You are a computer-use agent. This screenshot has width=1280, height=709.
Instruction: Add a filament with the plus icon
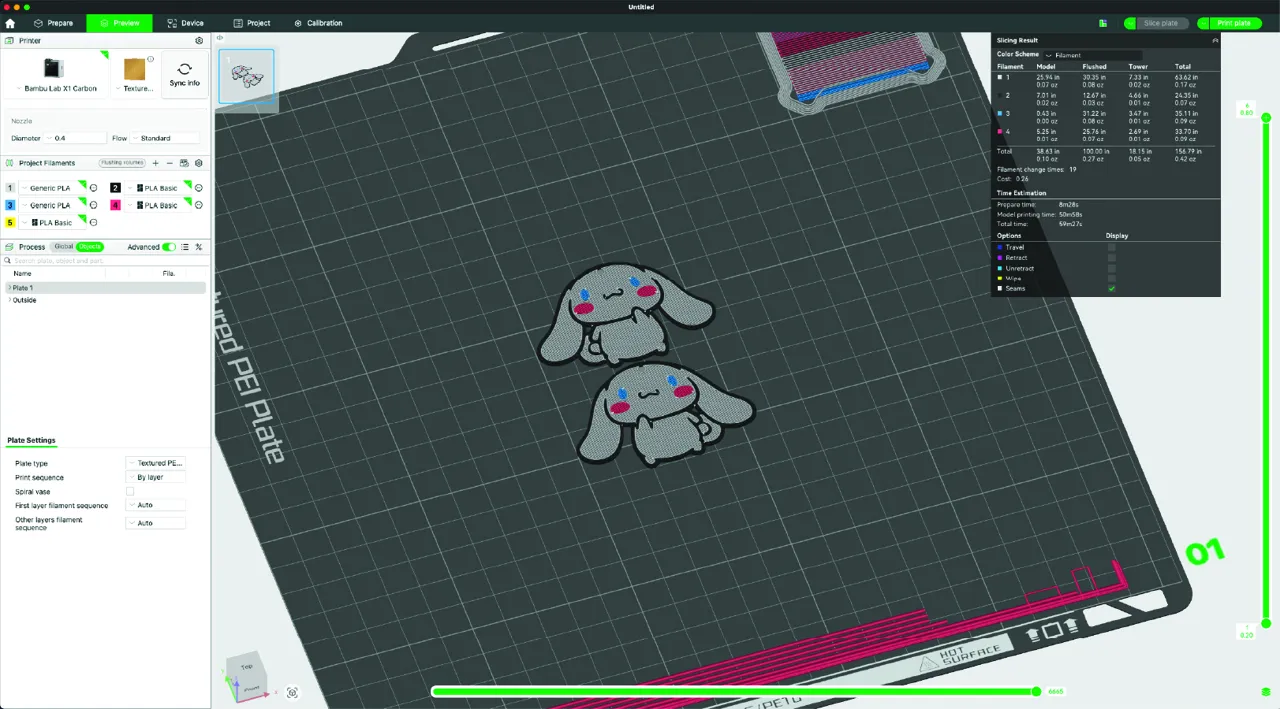click(x=155, y=163)
